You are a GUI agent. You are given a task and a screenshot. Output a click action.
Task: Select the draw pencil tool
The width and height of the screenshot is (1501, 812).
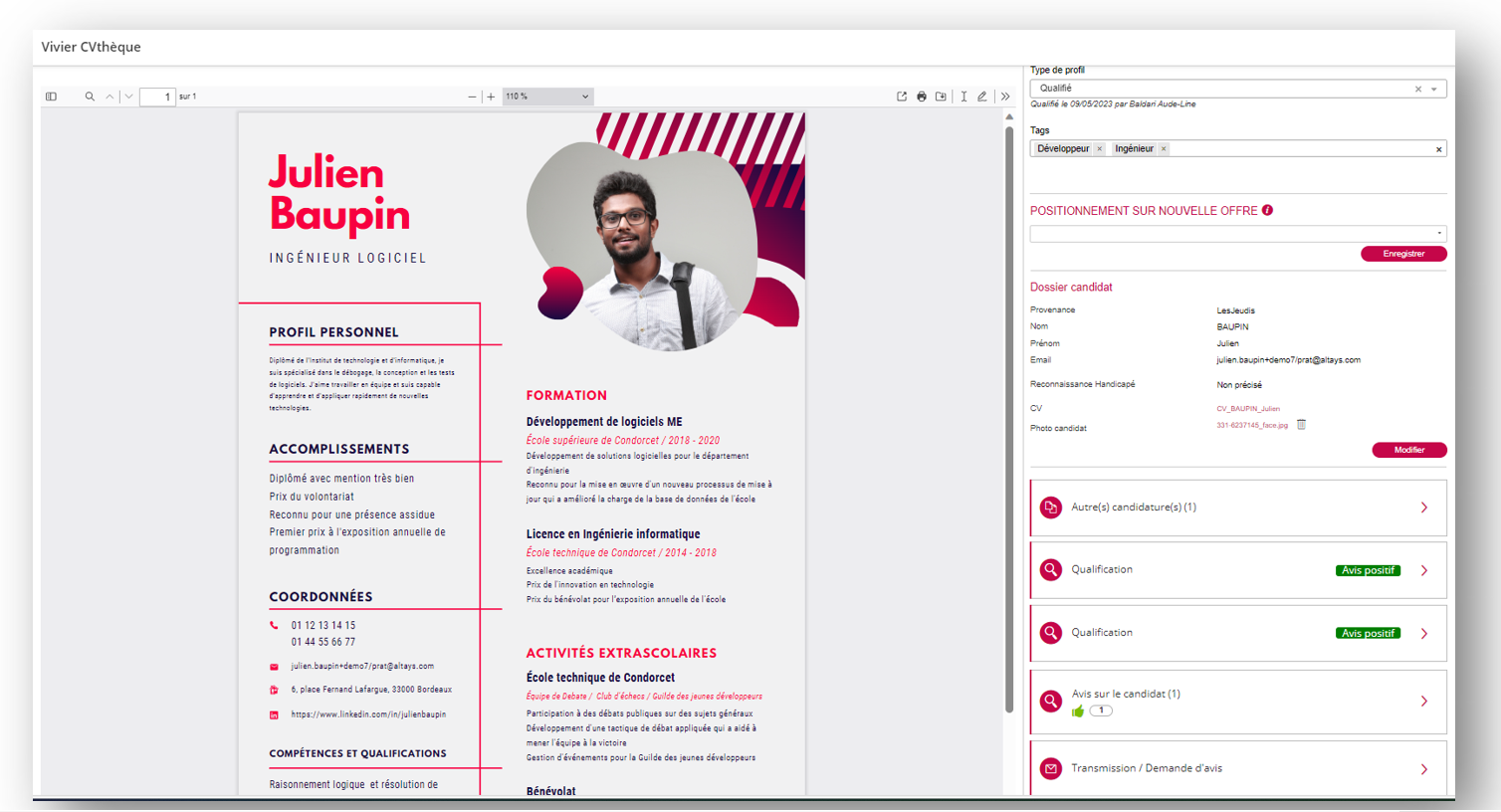pos(982,97)
